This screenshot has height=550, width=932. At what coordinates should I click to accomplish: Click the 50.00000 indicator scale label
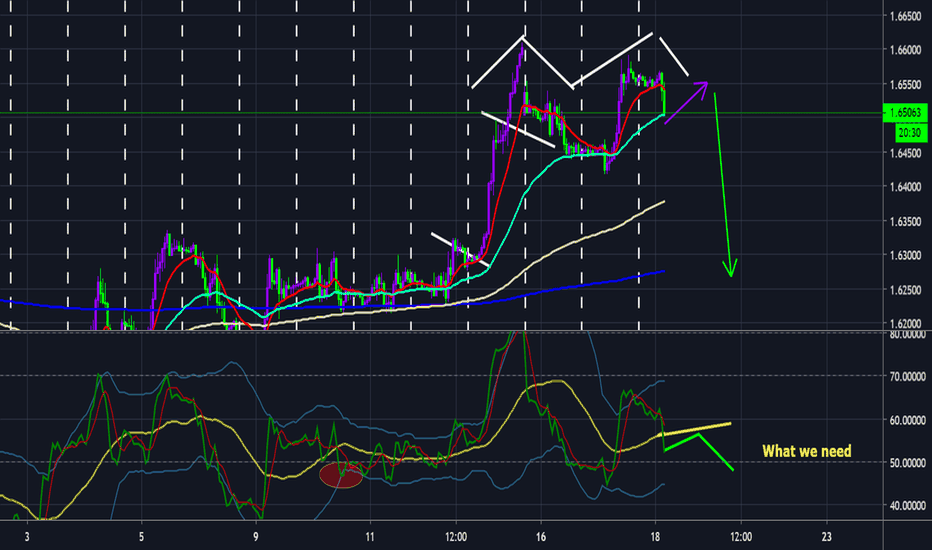coord(908,462)
